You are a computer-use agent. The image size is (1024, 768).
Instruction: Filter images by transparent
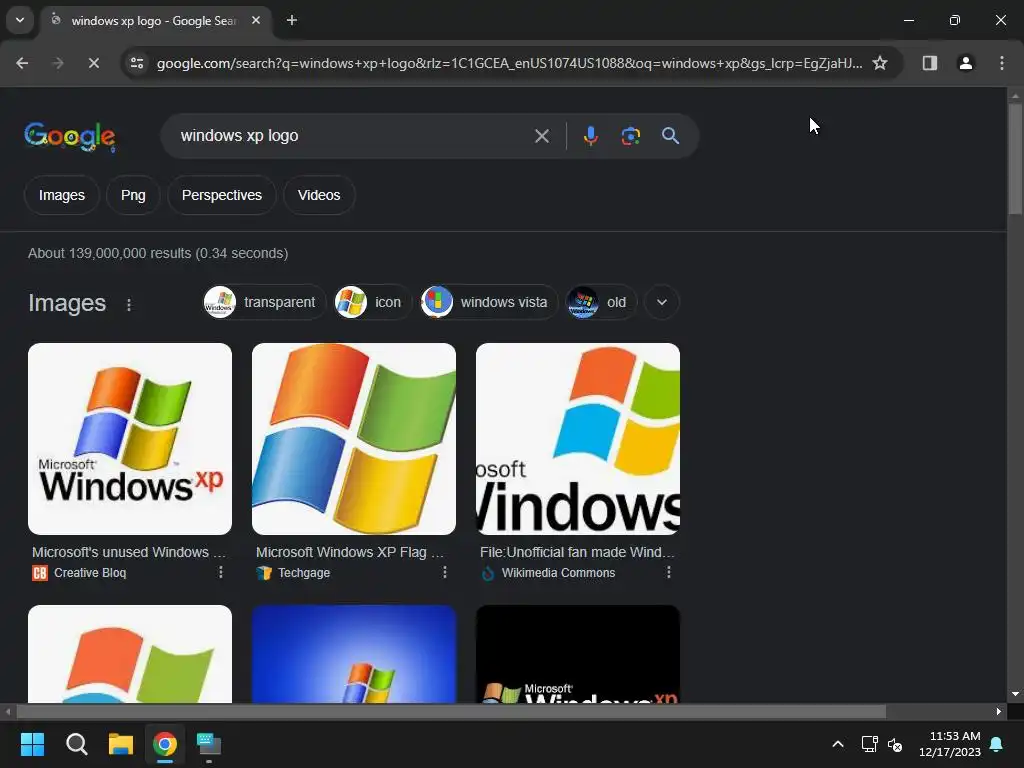coord(264,302)
